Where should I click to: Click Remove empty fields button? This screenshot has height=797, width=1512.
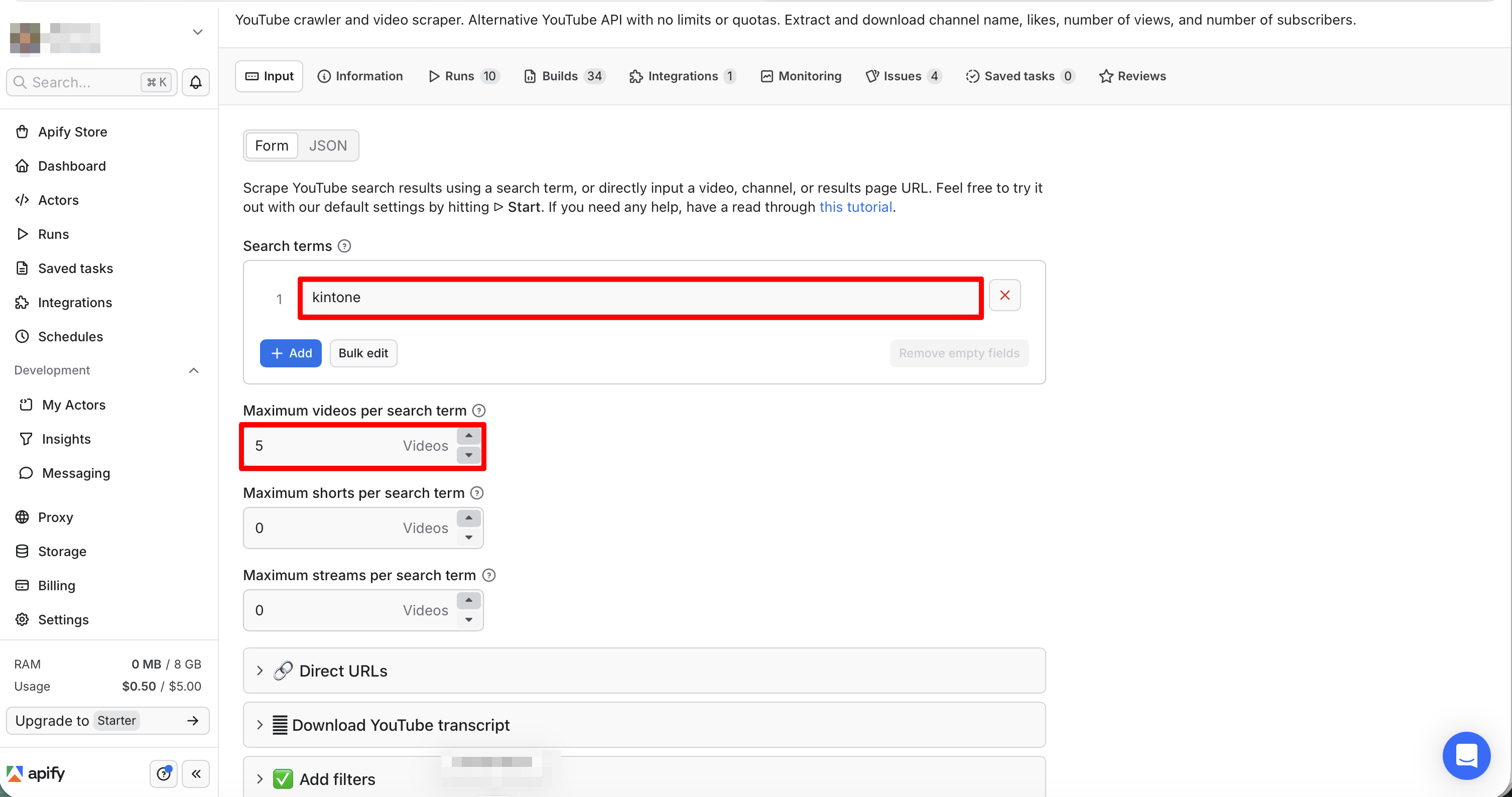click(959, 353)
